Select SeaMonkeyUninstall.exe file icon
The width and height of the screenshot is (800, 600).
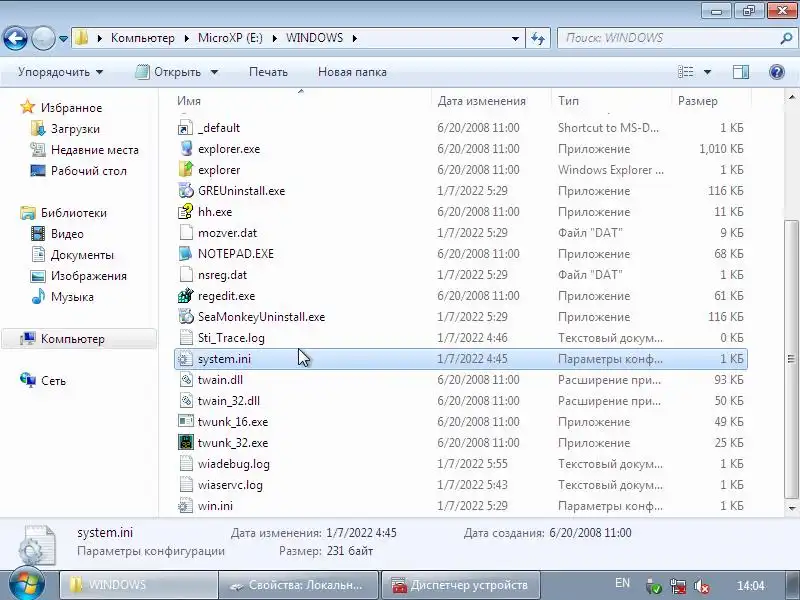185,316
